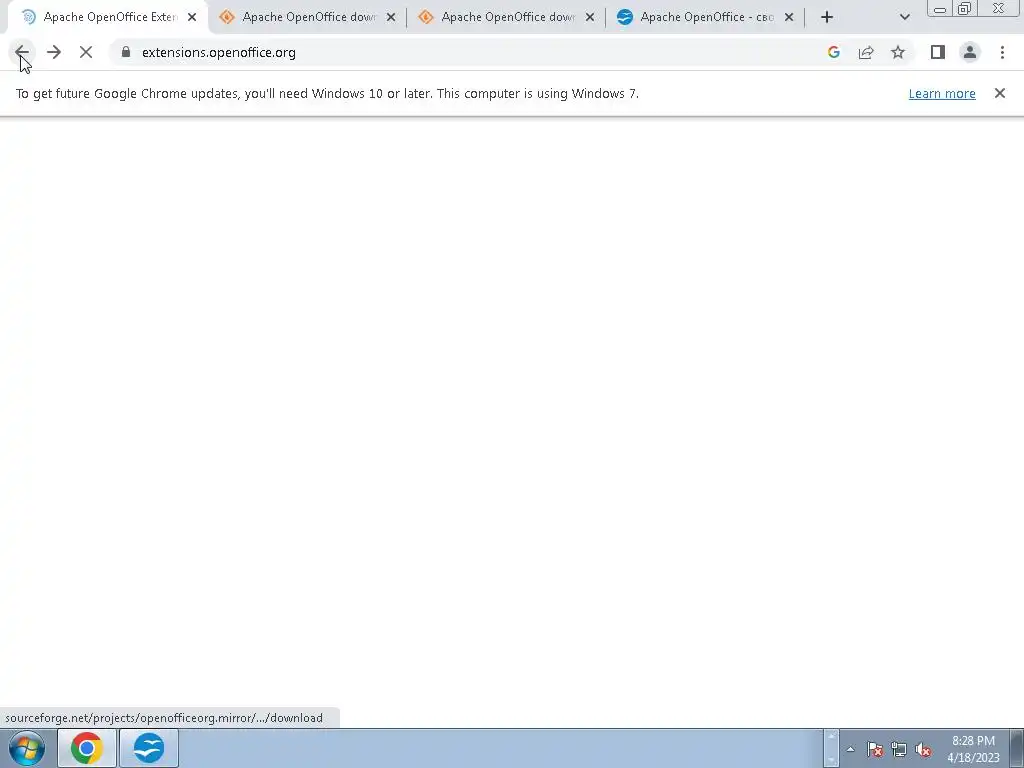Open the Learn more link
Viewport: 1024px width, 768px height.
[x=942, y=93]
